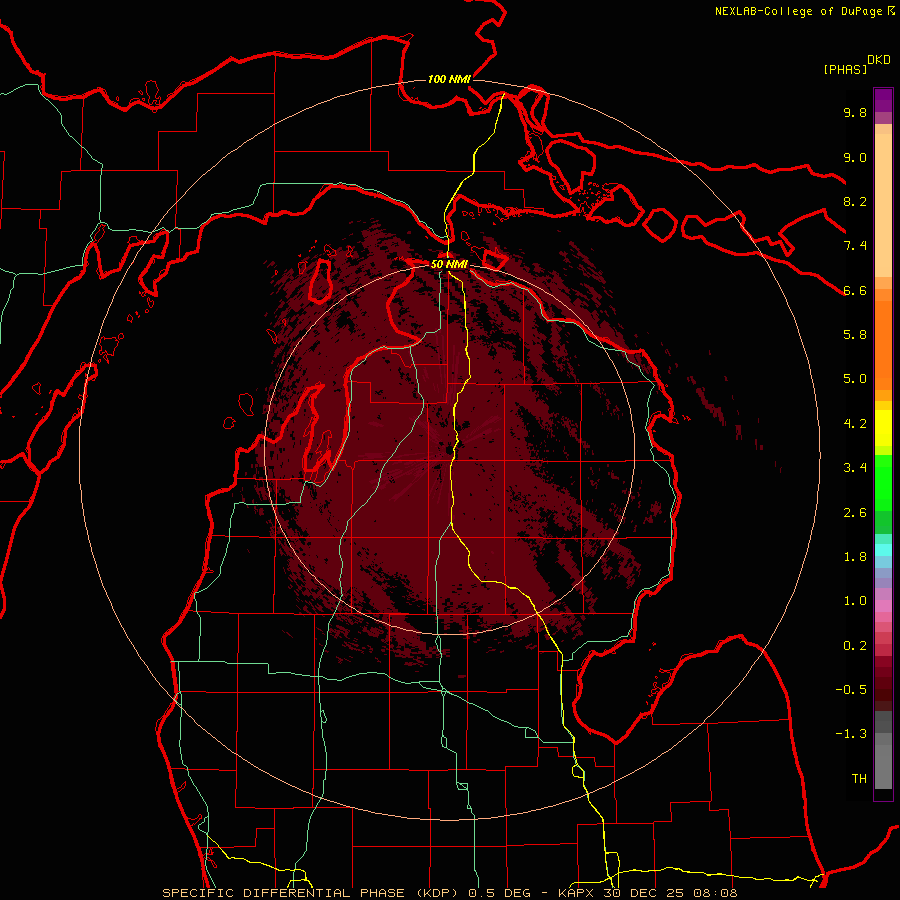Click the SPECIFIC DIFFERENTIAL PHASE (KDP) caption
Image resolution: width=900 pixels, height=900 pixels.
[x=310, y=893]
